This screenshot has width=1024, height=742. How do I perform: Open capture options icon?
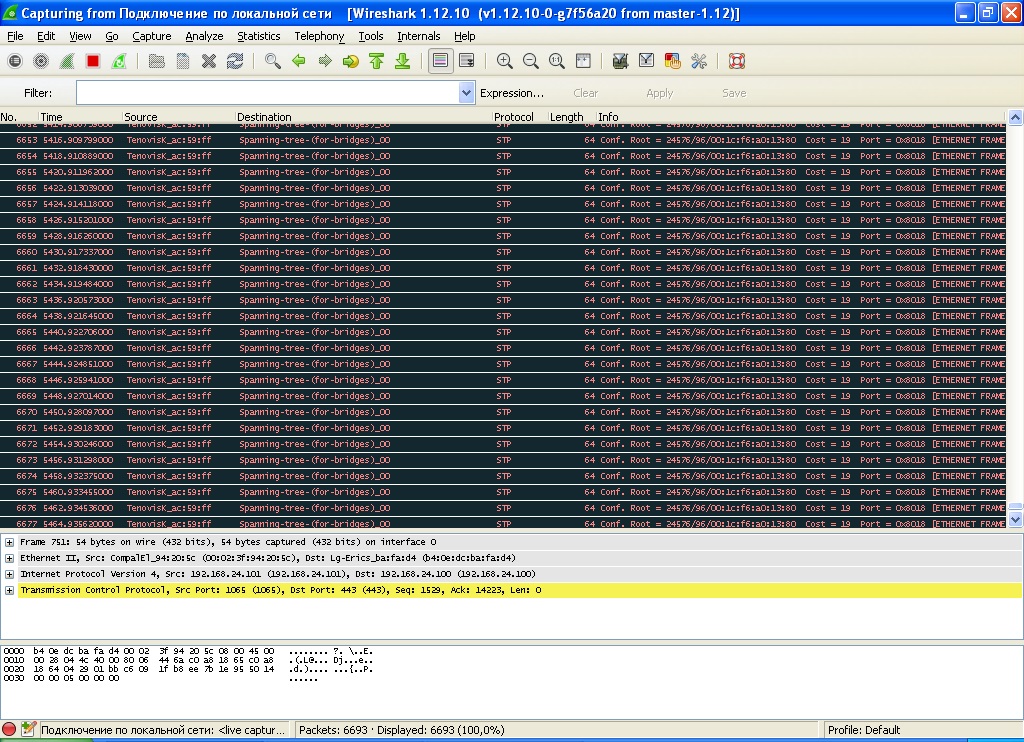41,61
